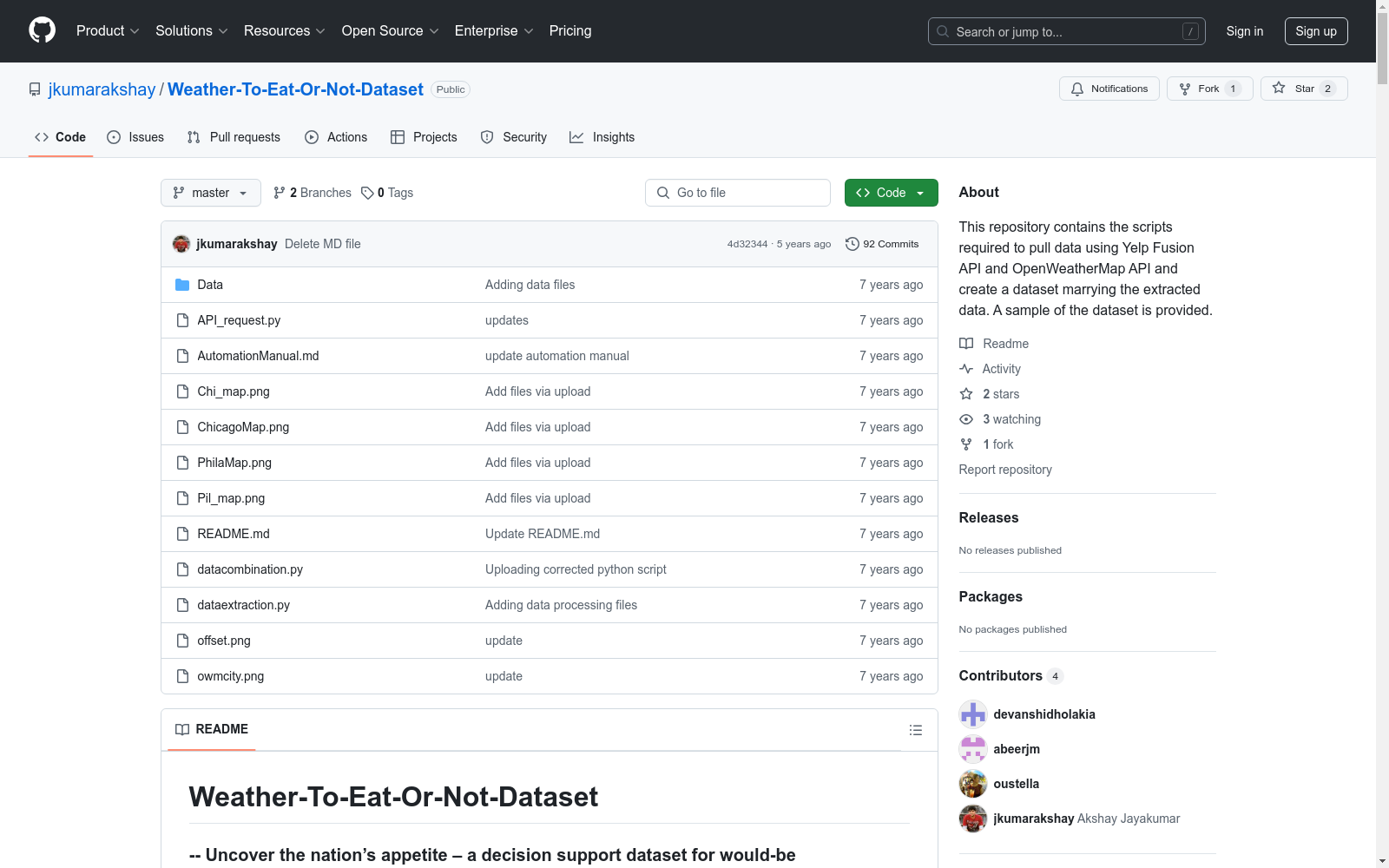Click the commit history clock icon

(852, 244)
